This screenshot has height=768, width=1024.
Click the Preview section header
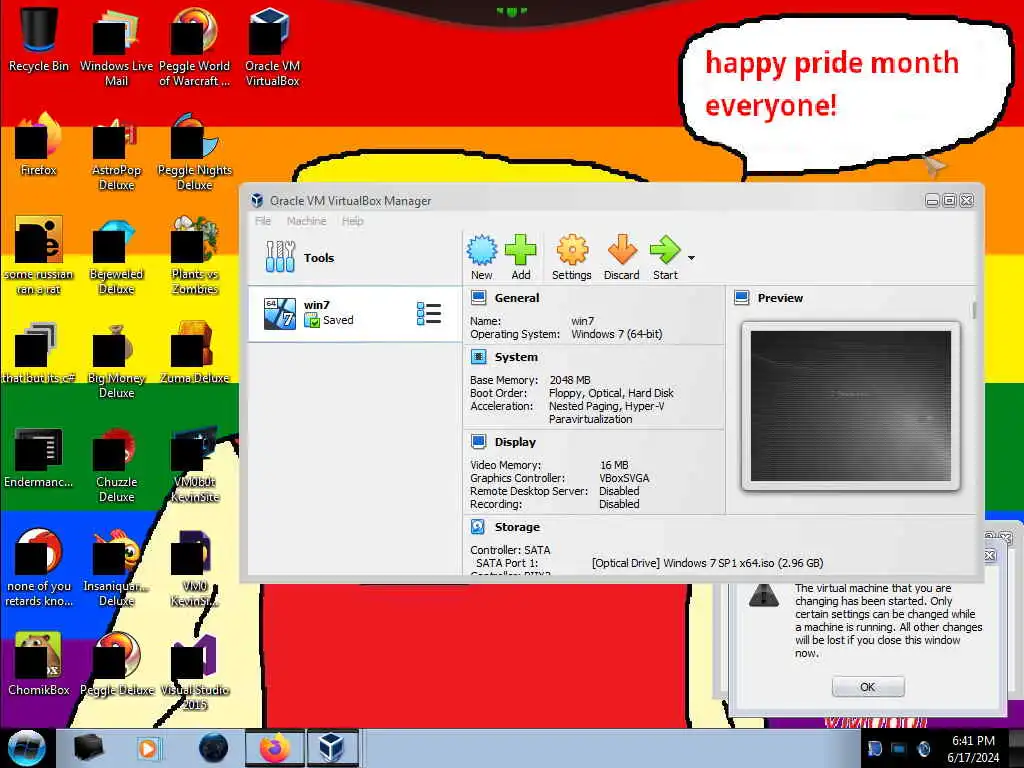[x=780, y=298]
